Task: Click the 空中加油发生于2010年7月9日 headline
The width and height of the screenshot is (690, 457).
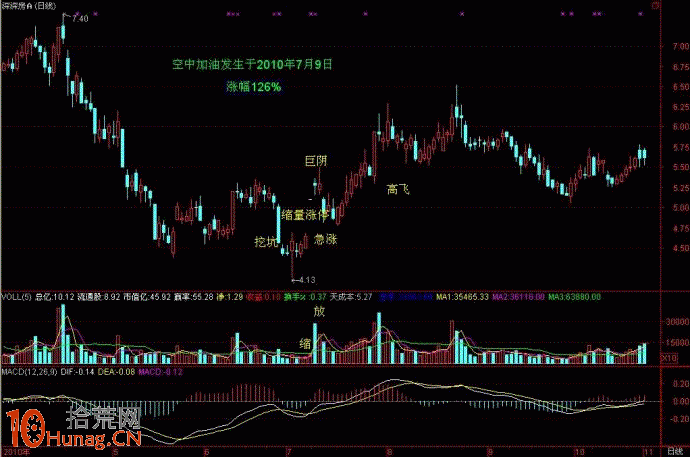Action: [x=252, y=65]
